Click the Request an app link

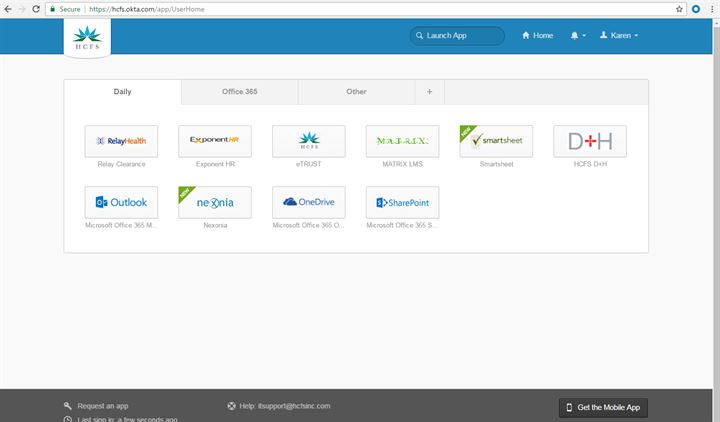tap(103, 406)
